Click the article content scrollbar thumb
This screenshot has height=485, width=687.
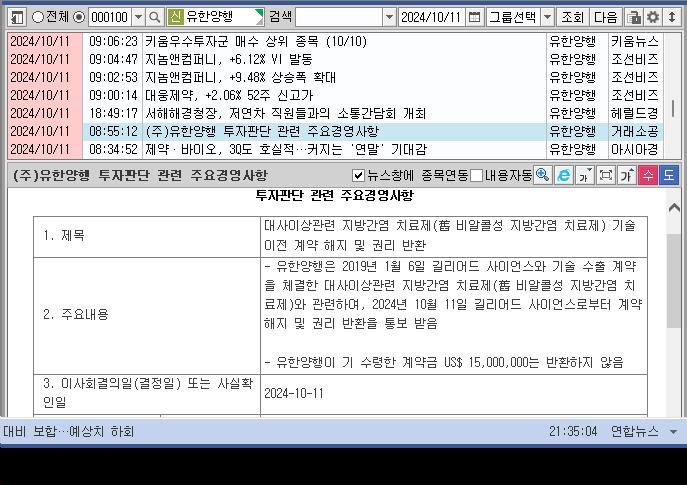coord(674,280)
